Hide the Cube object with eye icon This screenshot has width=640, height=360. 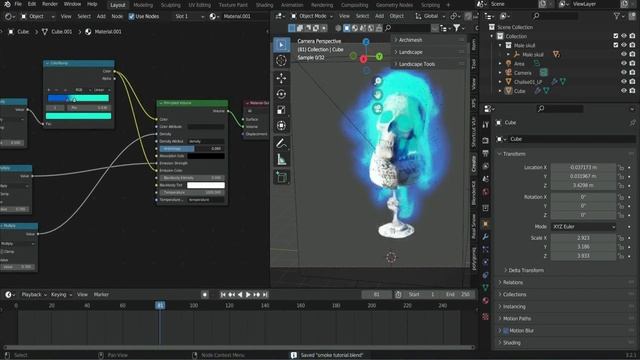pos(624,91)
